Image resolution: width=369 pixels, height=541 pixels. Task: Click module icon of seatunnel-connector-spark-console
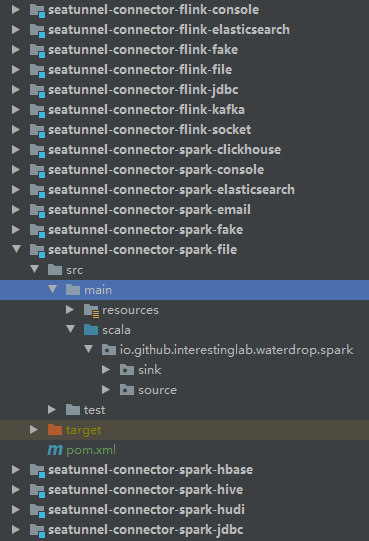point(37,170)
